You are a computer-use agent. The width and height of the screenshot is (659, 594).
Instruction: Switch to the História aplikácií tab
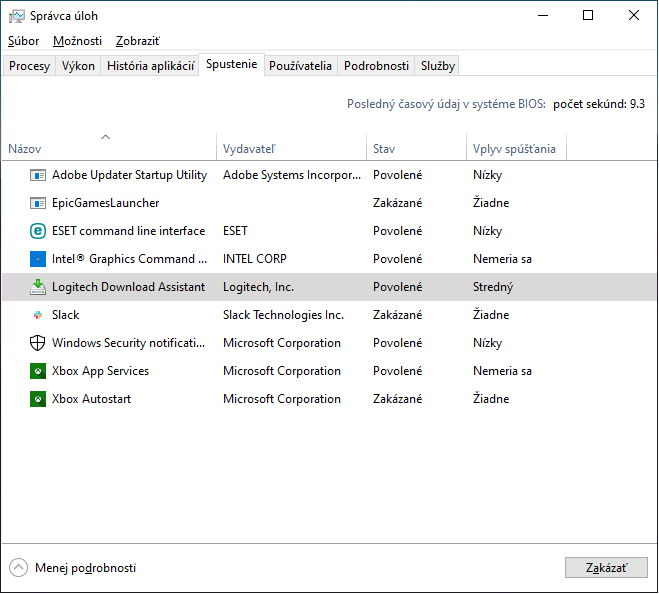tap(150, 66)
